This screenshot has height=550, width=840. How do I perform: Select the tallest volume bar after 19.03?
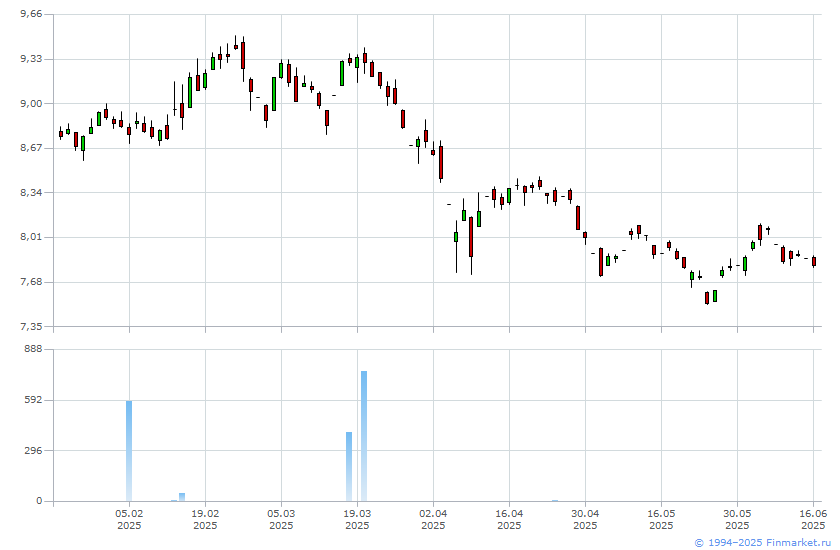click(x=364, y=436)
